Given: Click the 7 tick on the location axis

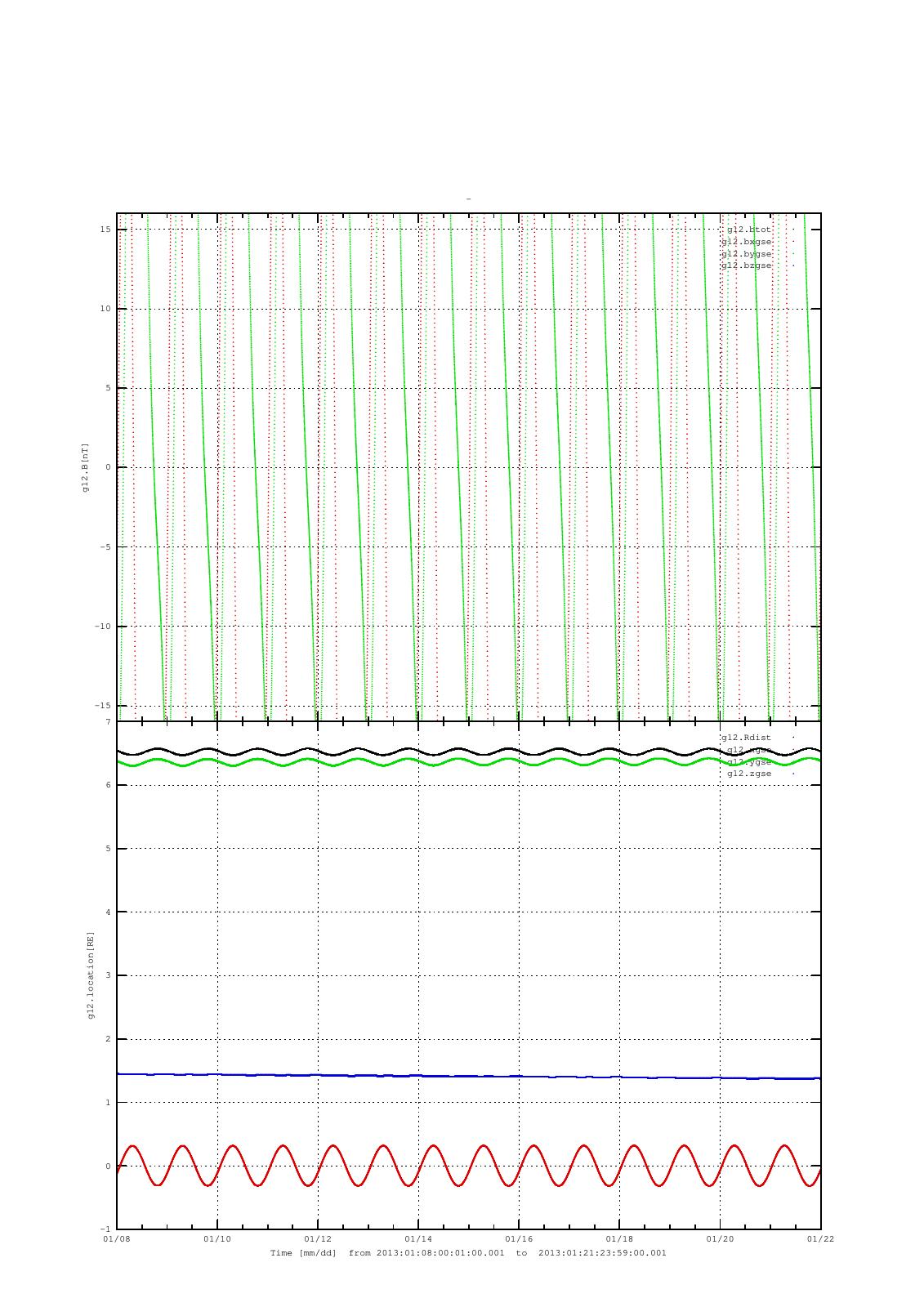Looking at the screenshot, I should [108, 722].
